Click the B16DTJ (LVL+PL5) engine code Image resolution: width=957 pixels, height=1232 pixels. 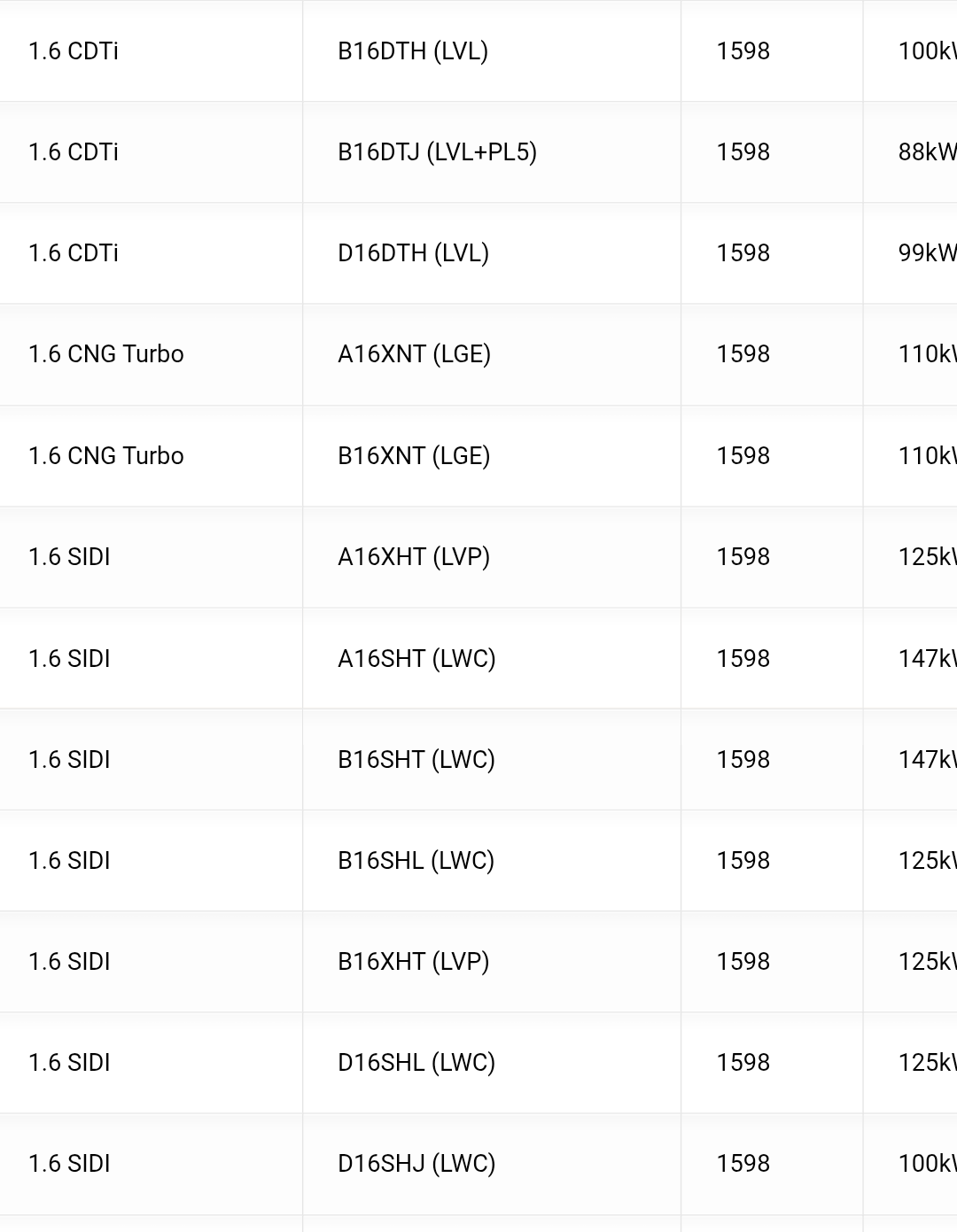click(x=437, y=152)
